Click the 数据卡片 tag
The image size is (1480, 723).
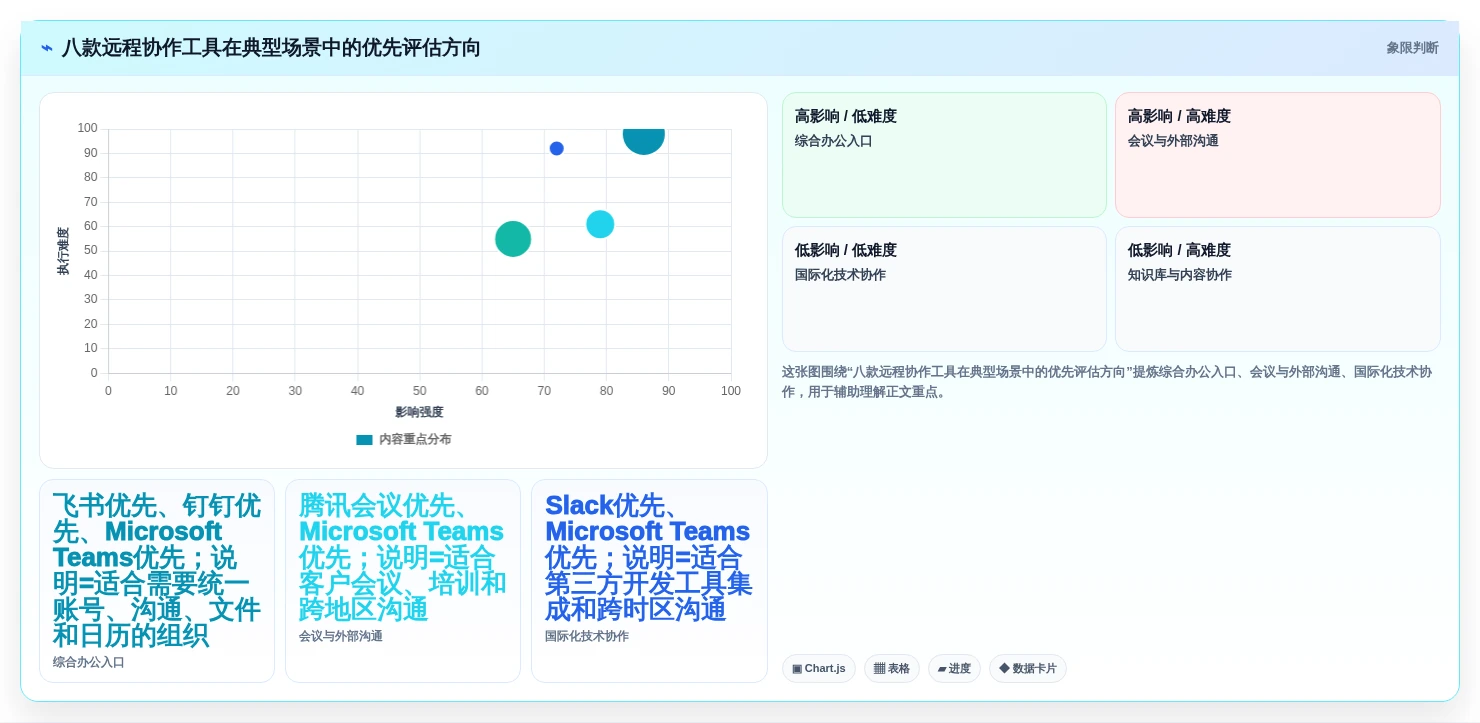pos(1028,668)
